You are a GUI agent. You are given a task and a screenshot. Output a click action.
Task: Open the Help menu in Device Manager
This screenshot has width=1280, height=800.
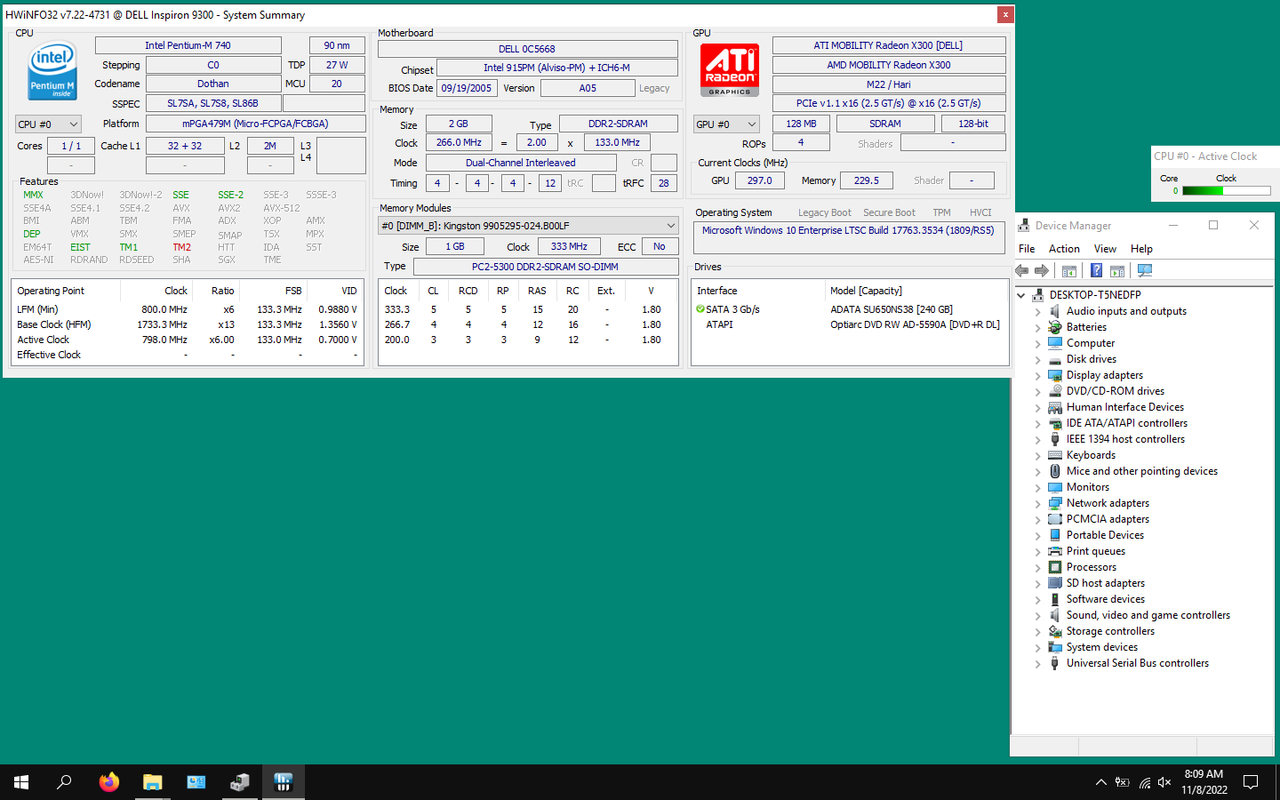tap(1141, 249)
